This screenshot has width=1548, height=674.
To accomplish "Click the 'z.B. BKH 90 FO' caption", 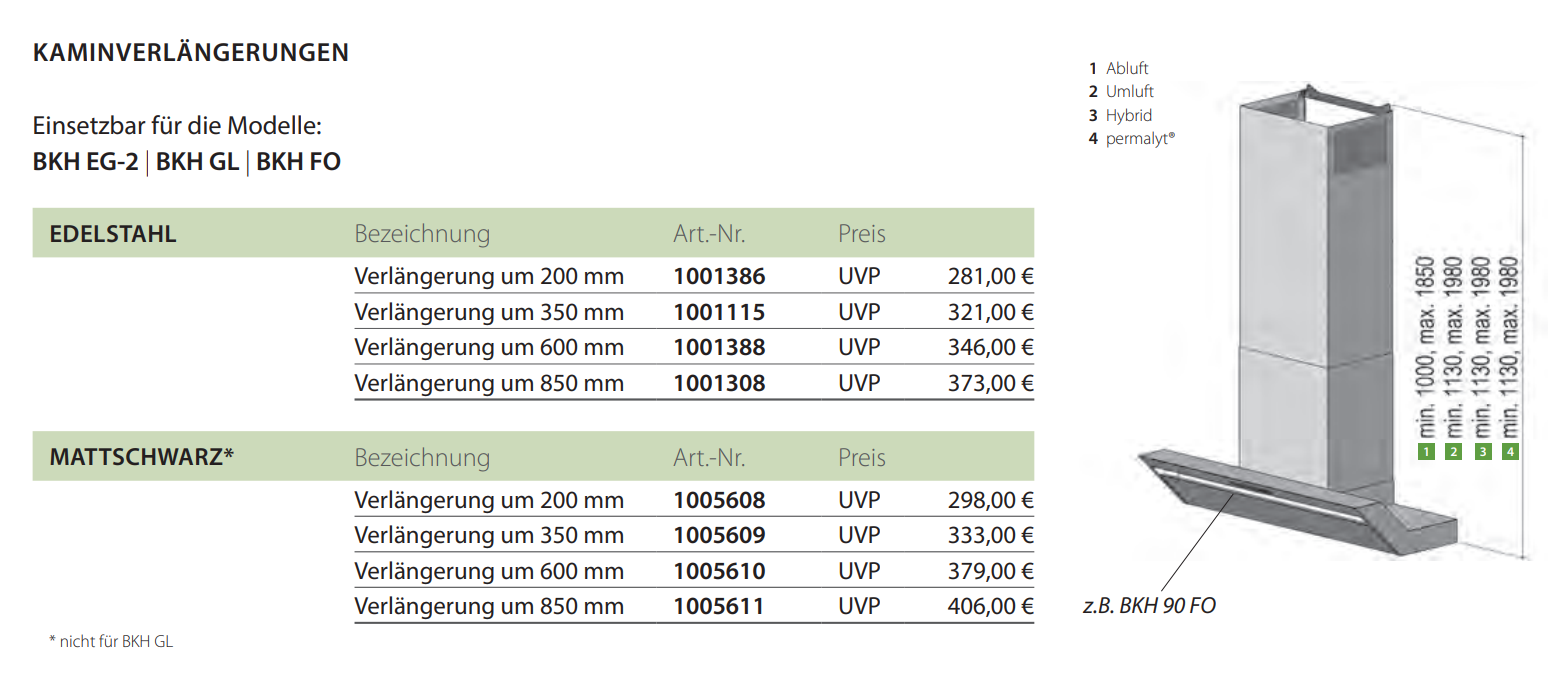I will (x=1150, y=606).
